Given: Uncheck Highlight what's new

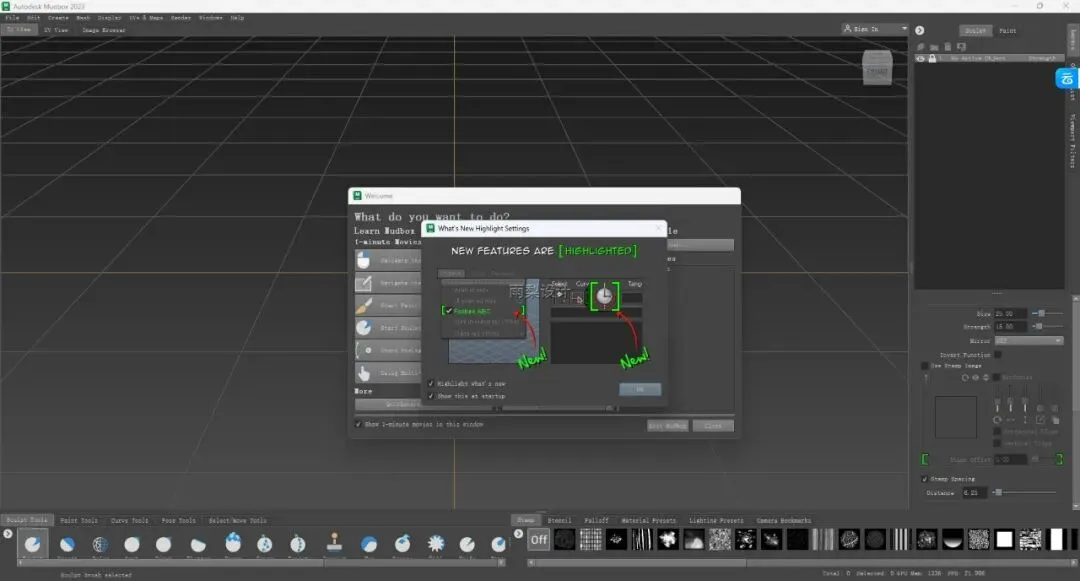Looking at the screenshot, I should point(431,384).
